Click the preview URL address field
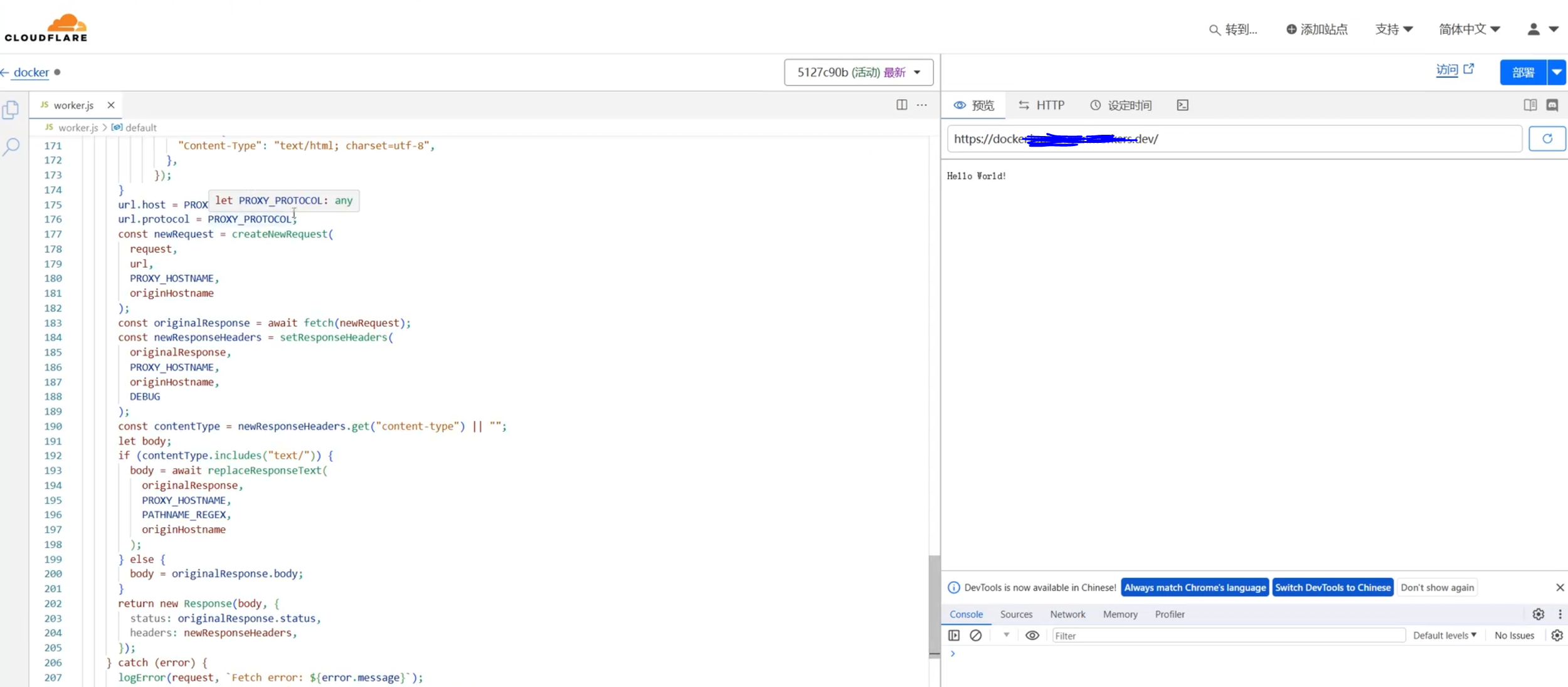Viewport: 1568px width, 687px height. 1234,139
